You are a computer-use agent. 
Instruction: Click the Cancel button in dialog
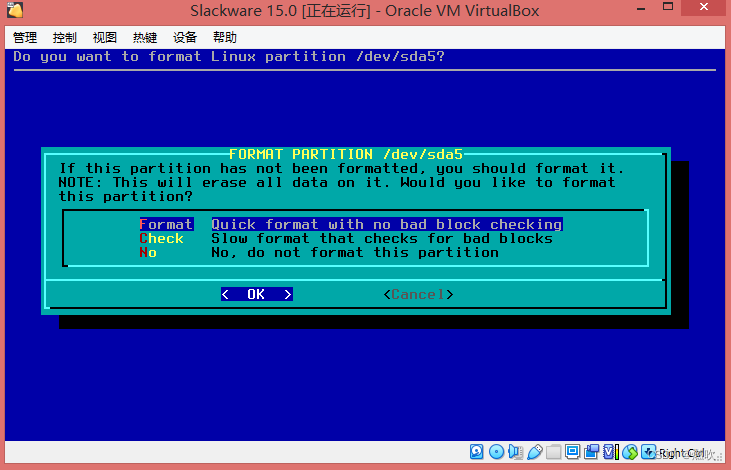click(x=418, y=294)
